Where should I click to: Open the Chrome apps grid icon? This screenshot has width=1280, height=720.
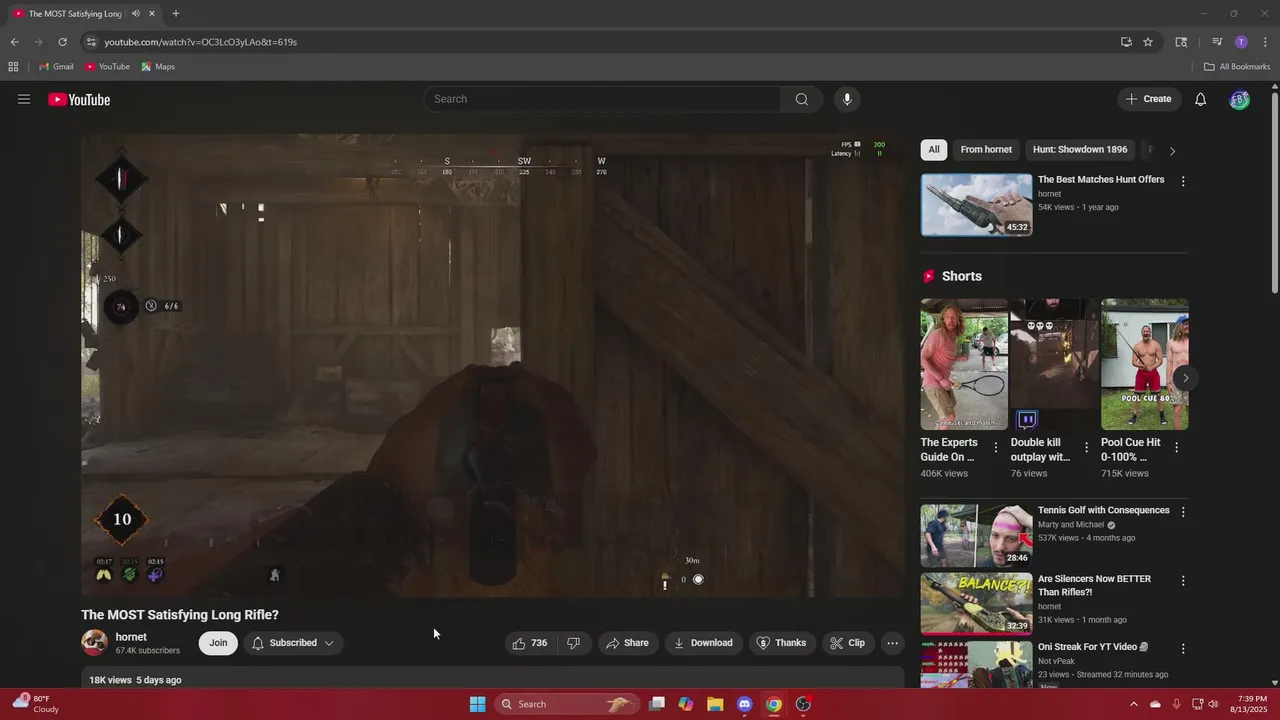[13, 67]
